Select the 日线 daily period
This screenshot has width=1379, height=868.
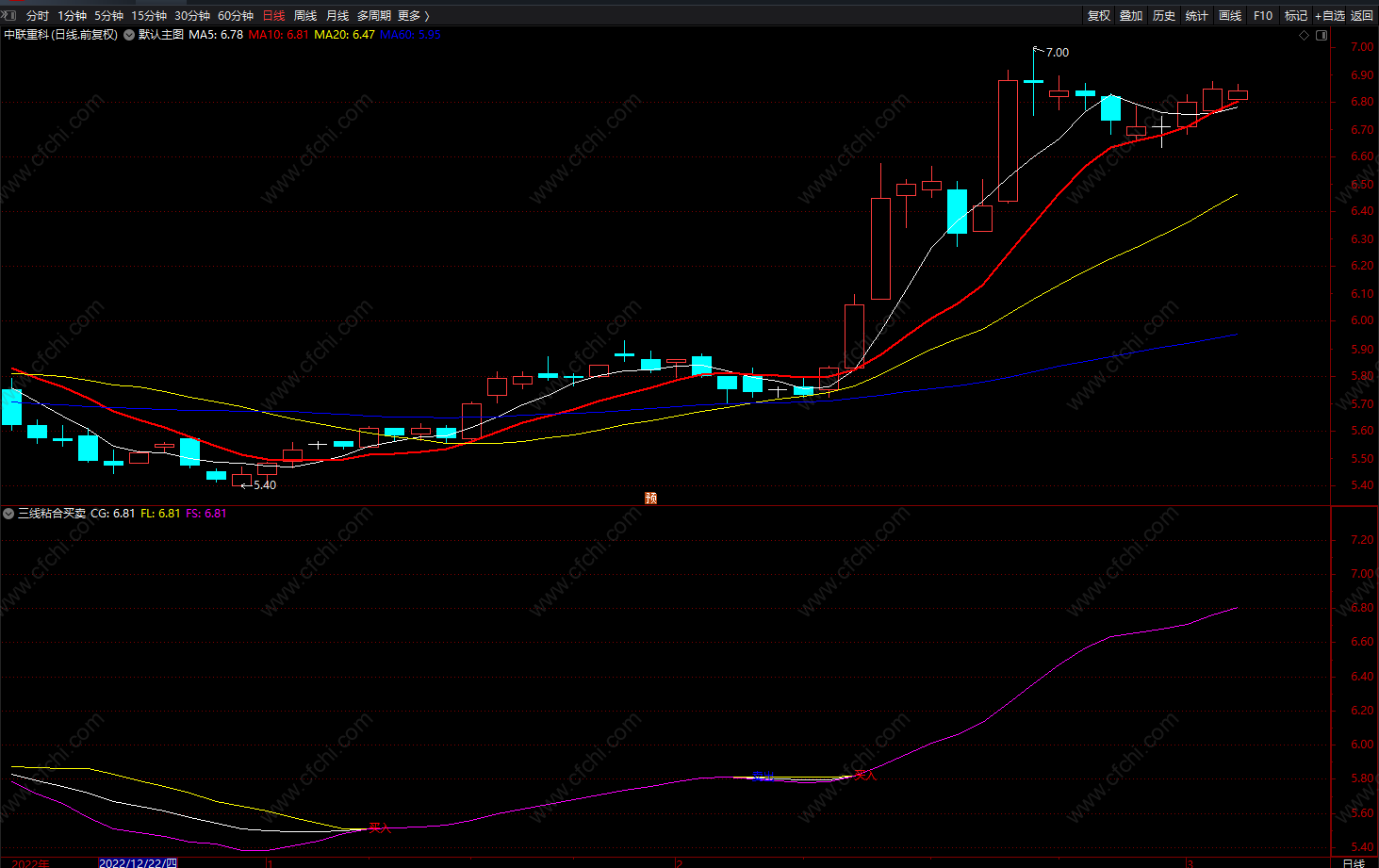click(x=273, y=16)
